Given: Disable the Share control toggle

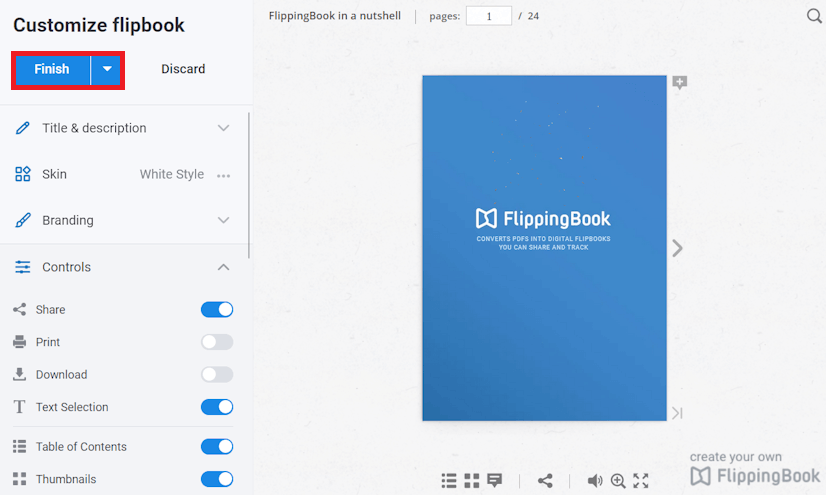Looking at the screenshot, I should point(217,310).
